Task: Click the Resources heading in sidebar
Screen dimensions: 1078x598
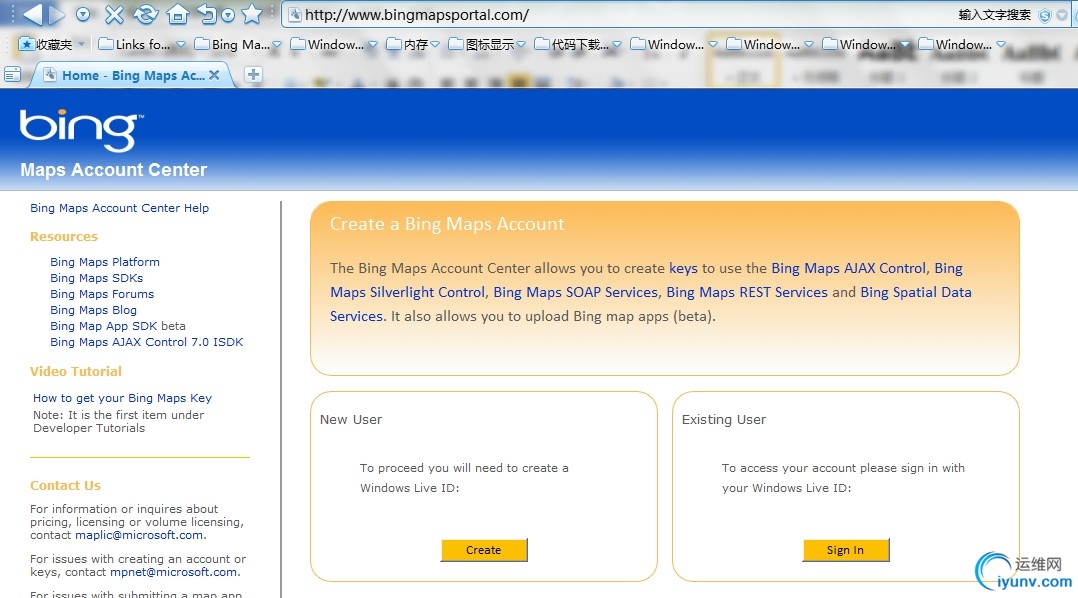Action: pos(64,236)
